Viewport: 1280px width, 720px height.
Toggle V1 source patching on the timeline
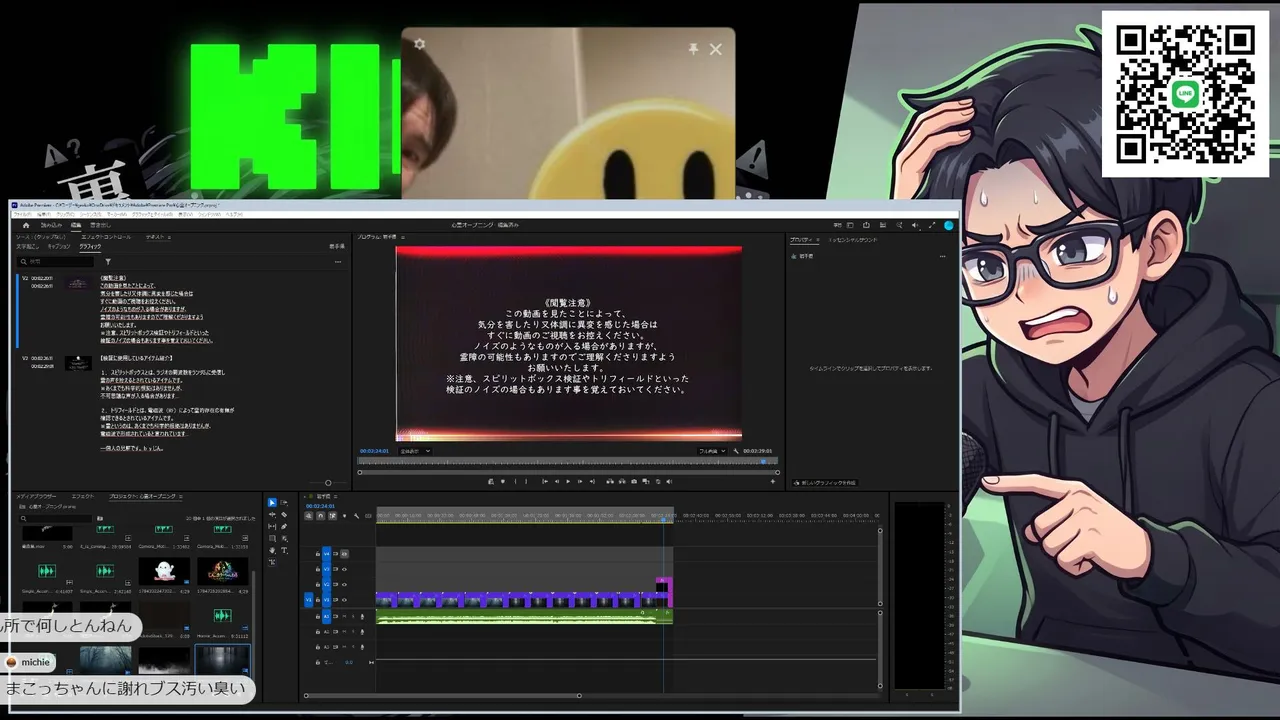pos(309,600)
